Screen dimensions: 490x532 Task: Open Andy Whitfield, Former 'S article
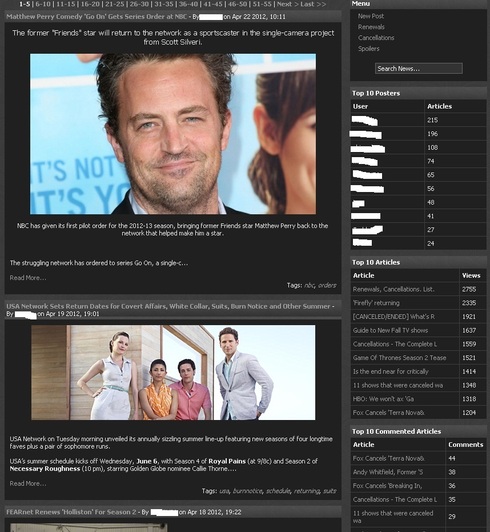388,472
